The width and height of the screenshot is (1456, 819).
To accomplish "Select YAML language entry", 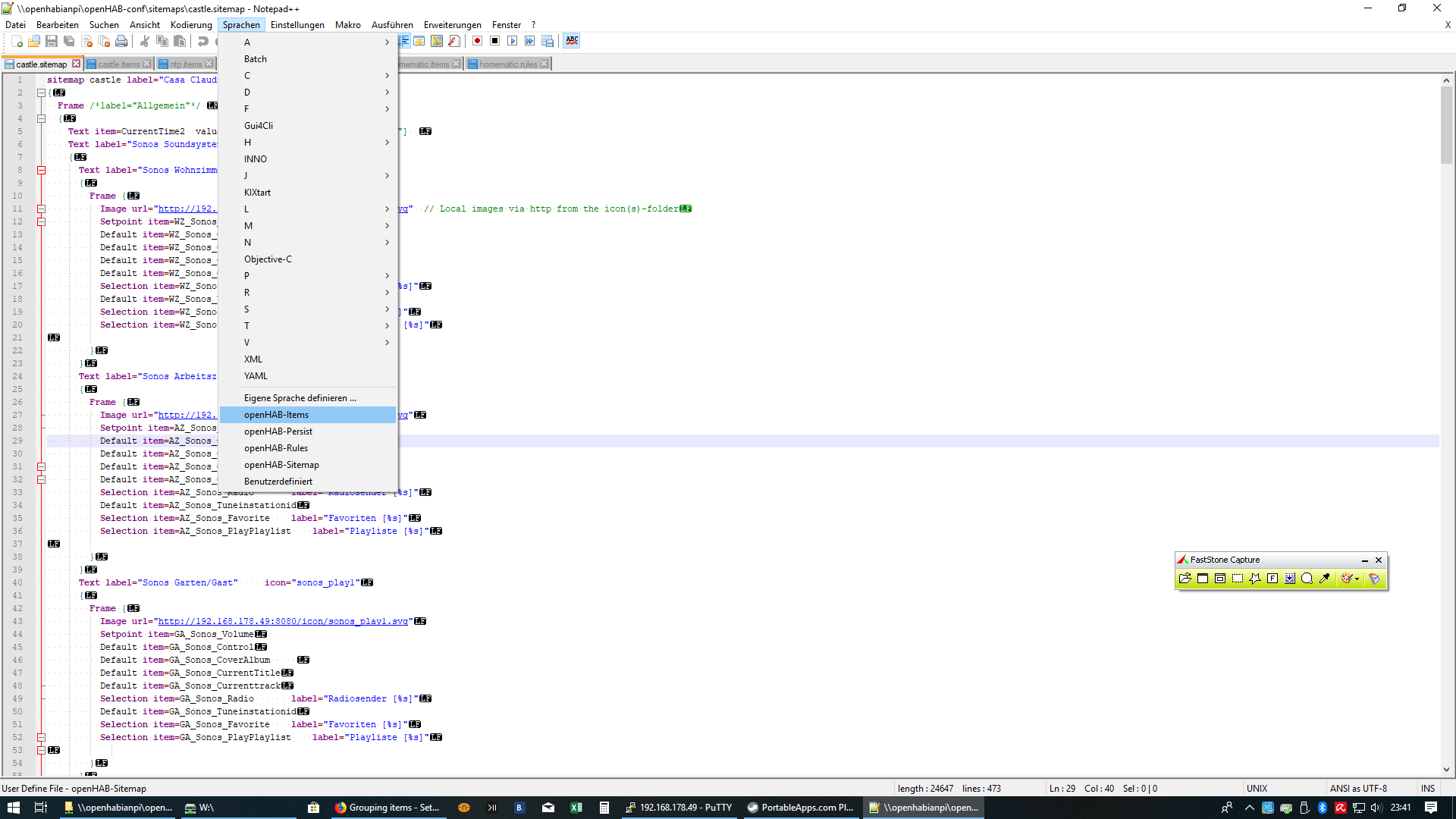I will point(308,376).
